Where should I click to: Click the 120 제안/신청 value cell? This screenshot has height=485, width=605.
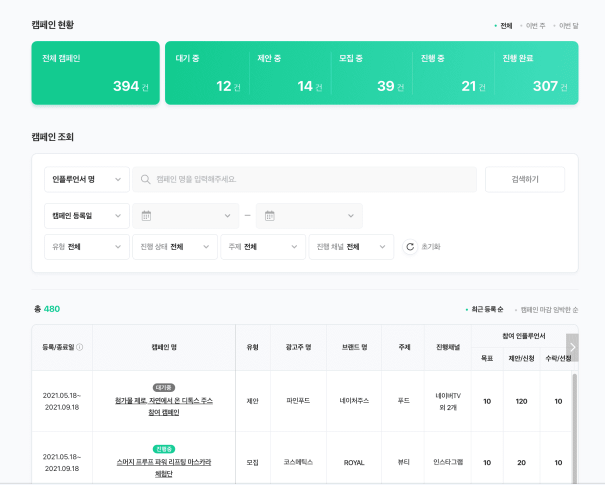(x=522, y=401)
